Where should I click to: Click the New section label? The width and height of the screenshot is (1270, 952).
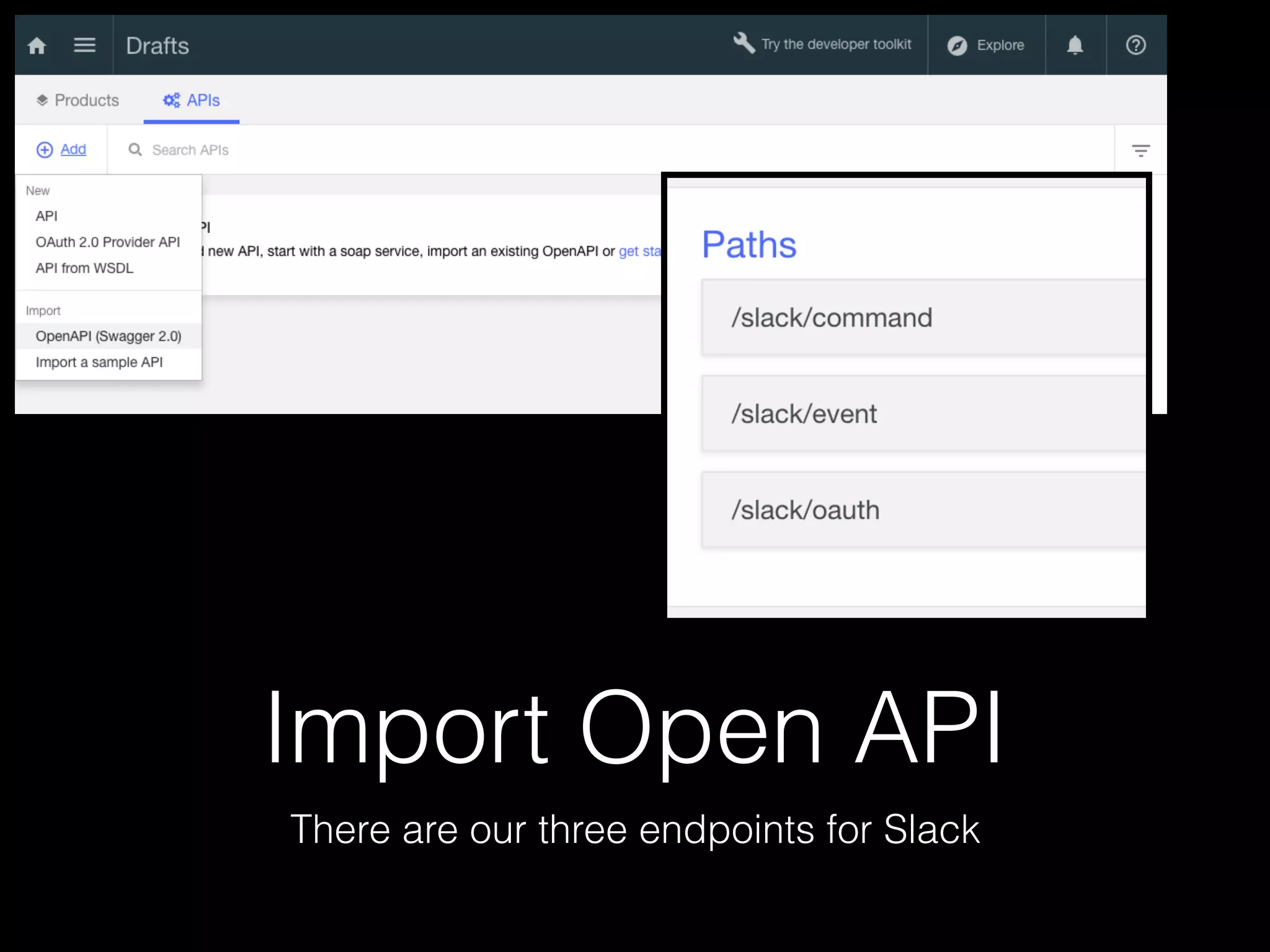[x=38, y=191]
